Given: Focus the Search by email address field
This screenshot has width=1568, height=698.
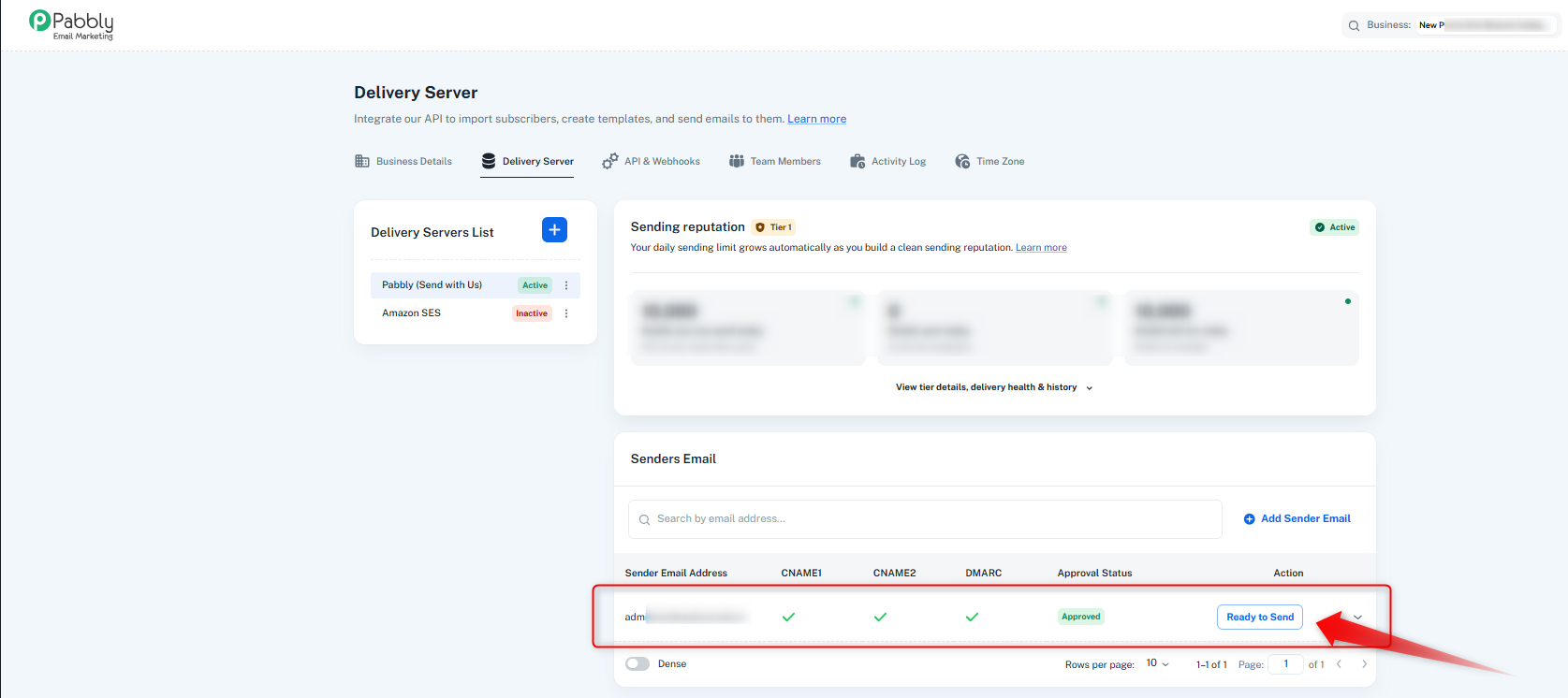Looking at the screenshot, I should click(x=925, y=519).
